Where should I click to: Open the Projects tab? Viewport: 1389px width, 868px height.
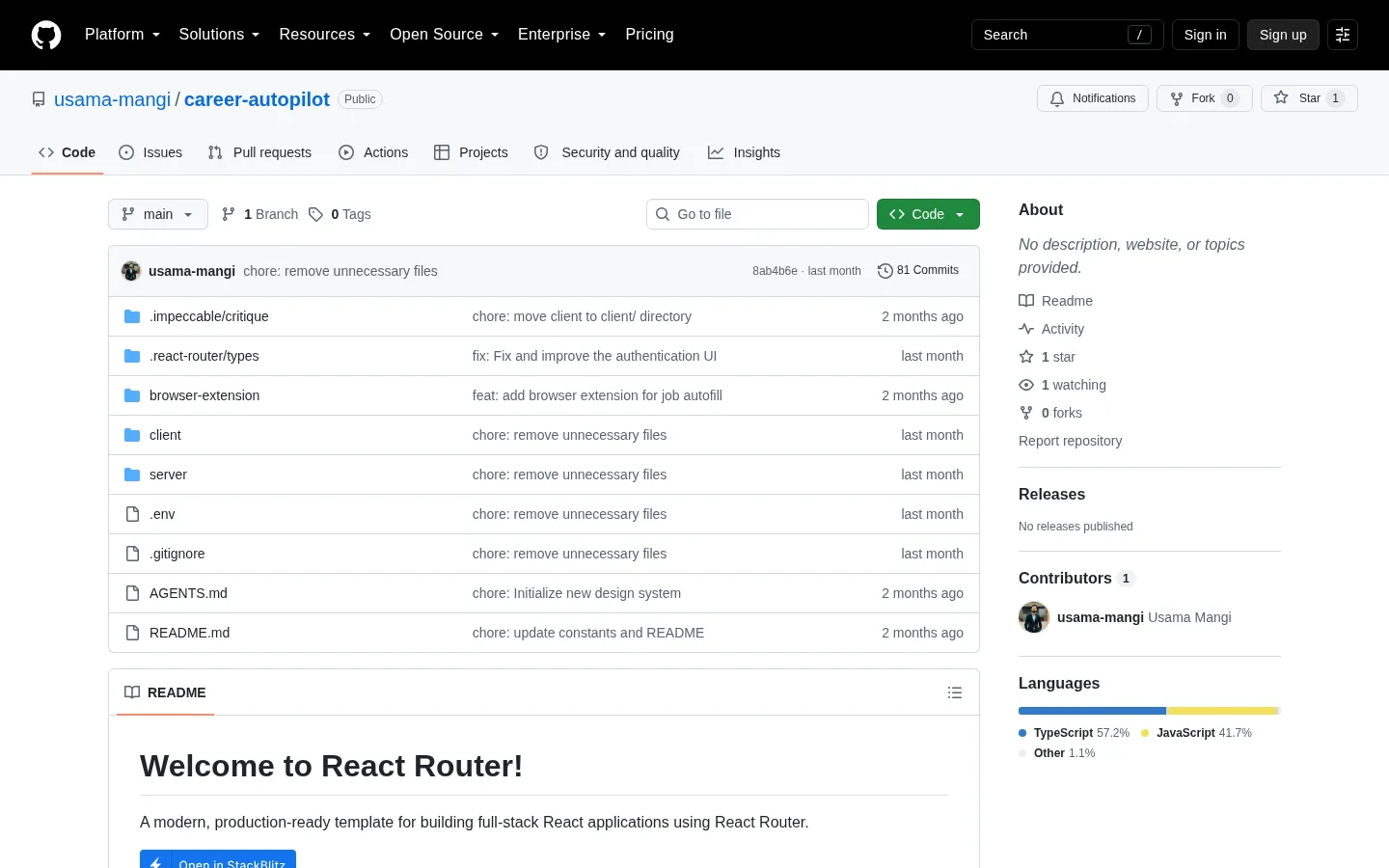471,152
